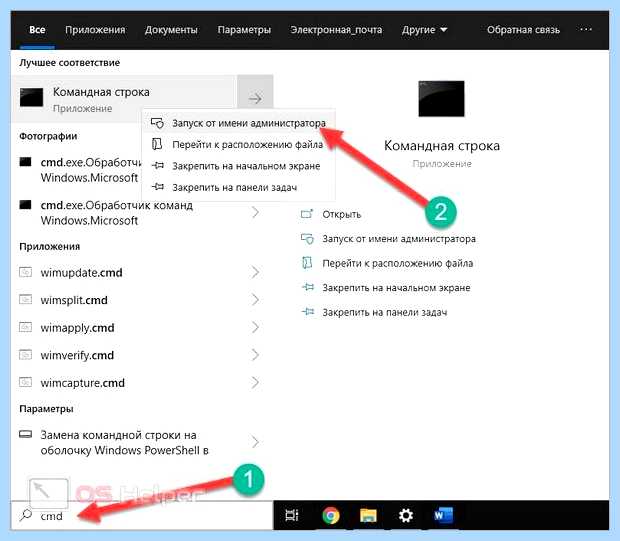
Task: Click Запуск от имени администратора in right pane
Action: 399,239
